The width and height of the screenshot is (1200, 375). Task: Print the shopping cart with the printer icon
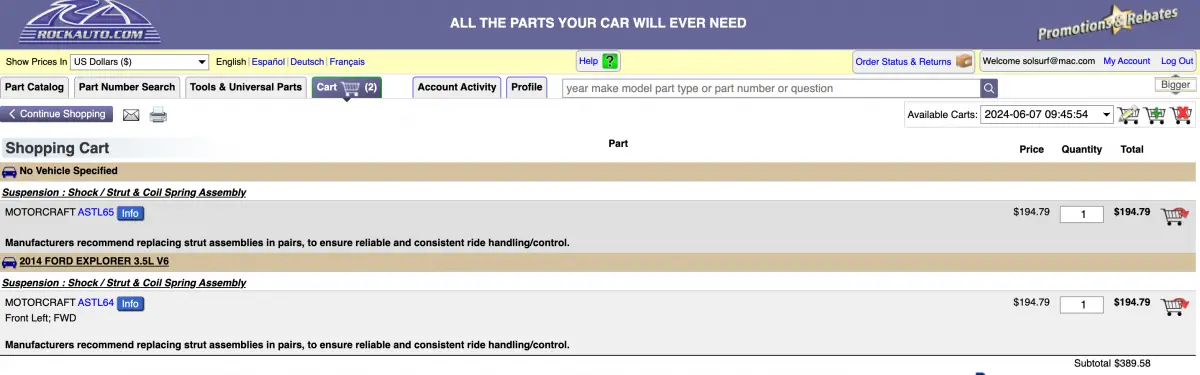point(158,115)
